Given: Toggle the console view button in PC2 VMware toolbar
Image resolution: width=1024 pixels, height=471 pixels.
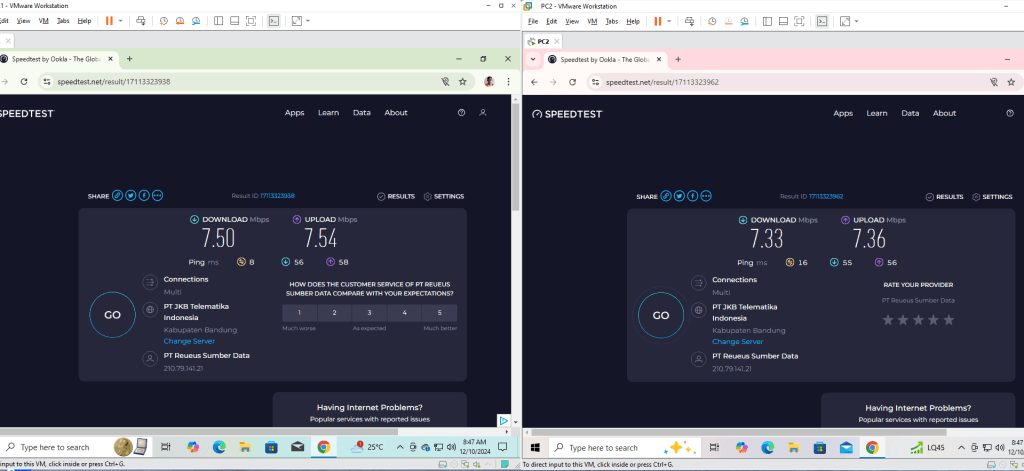Looking at the screenshot, I should [821, 20].
